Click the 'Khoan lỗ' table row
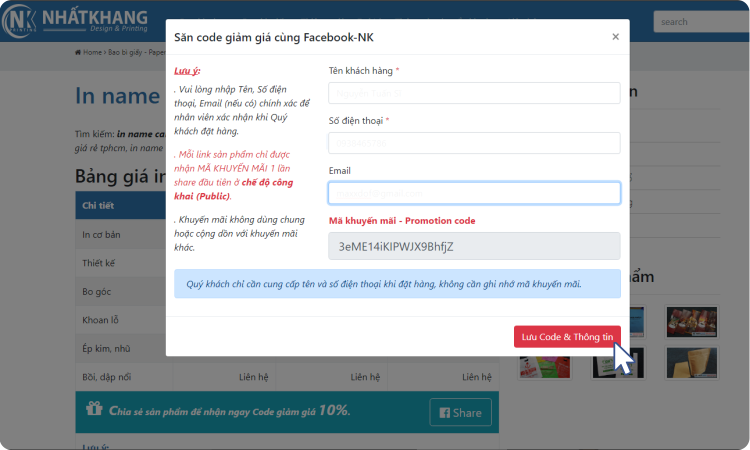Image resolution: width=750 pixels, height=450 pixels. [121, 320]
